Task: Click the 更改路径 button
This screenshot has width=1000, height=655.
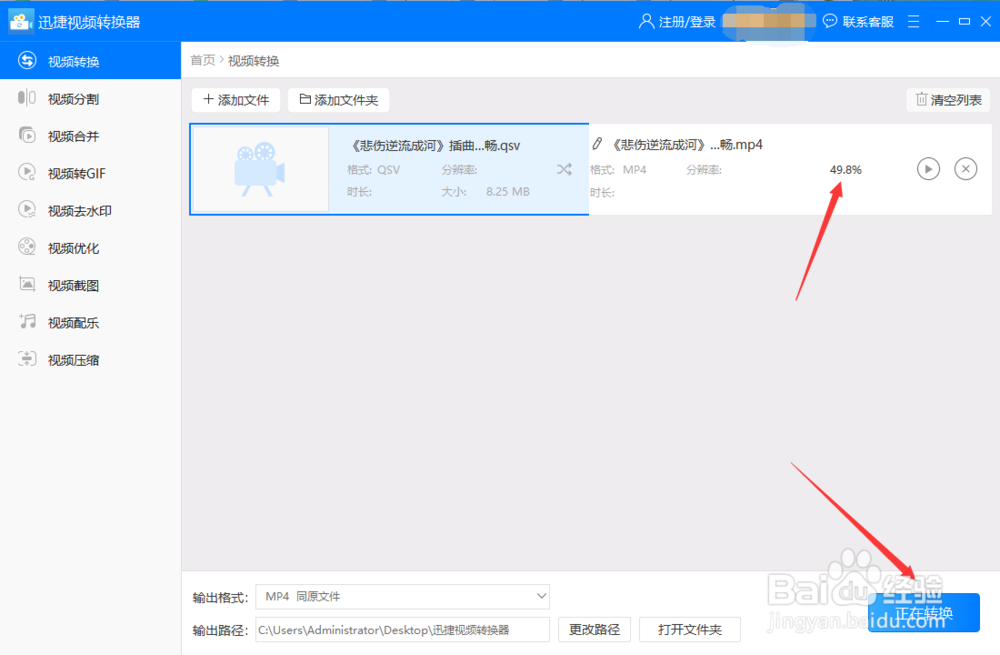Action: (594, 629)
